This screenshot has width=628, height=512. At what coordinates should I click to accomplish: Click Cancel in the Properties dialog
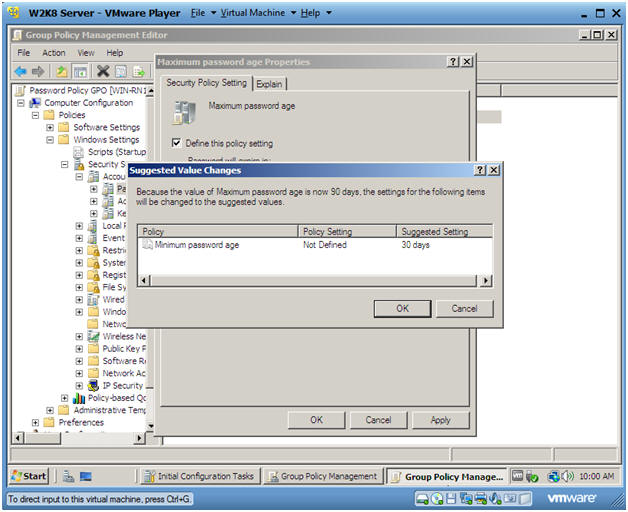coord(378,420)
